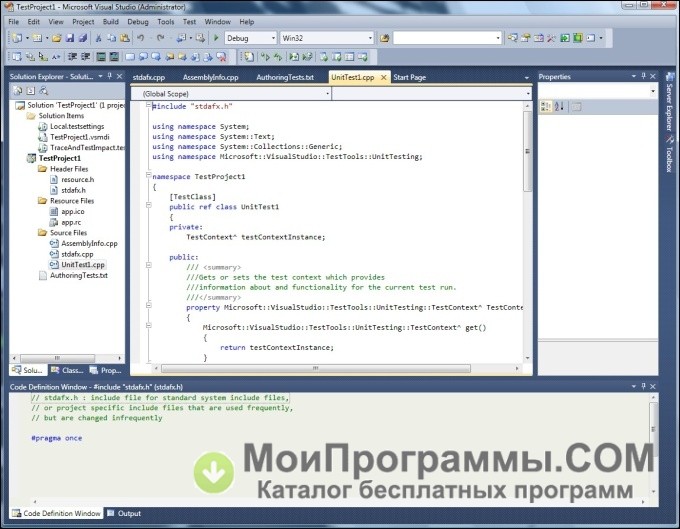Start debugging with the green play icon

[x=216, y=38]
